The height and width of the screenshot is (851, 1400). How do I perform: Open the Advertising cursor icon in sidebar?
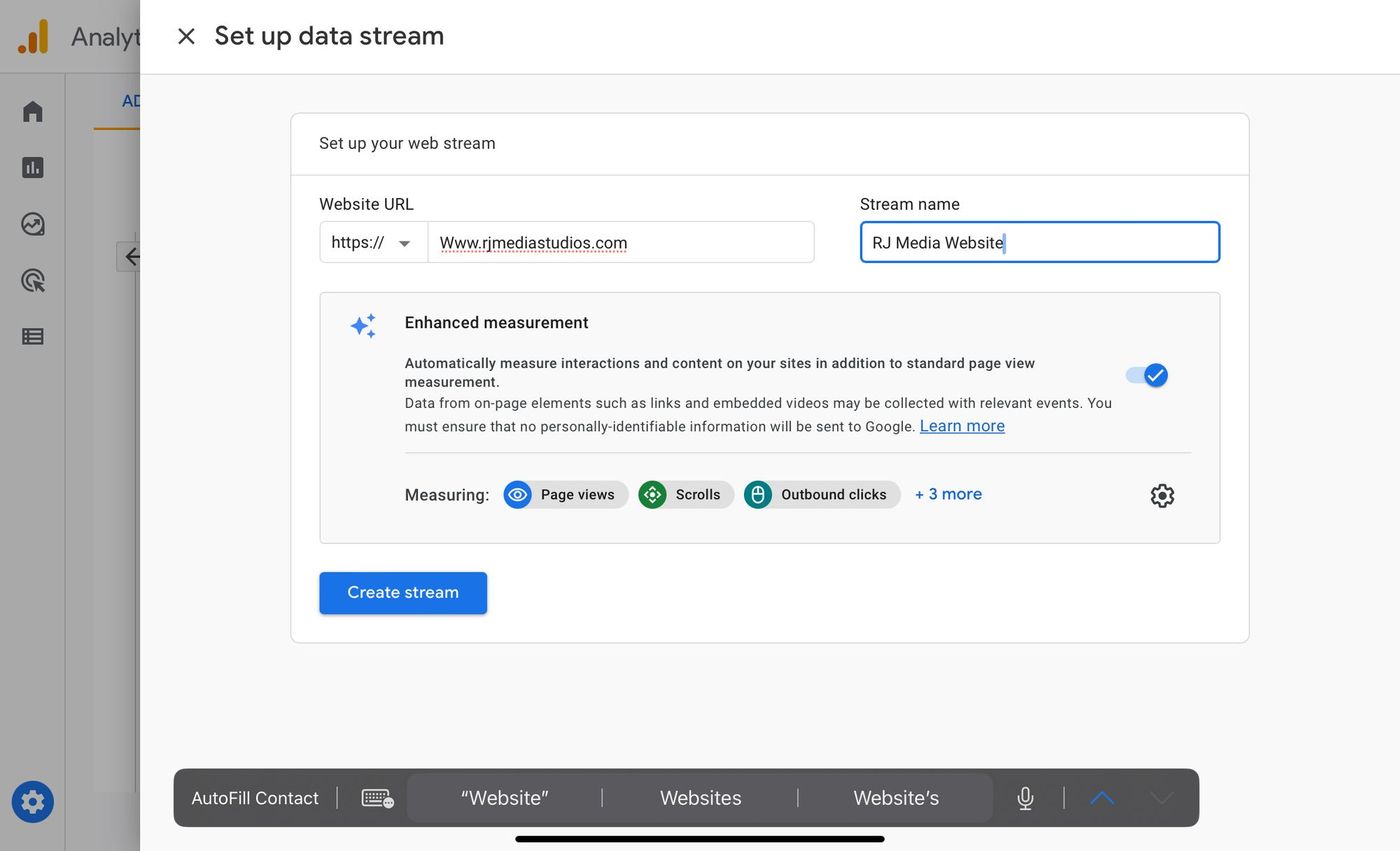click(33, 280)
